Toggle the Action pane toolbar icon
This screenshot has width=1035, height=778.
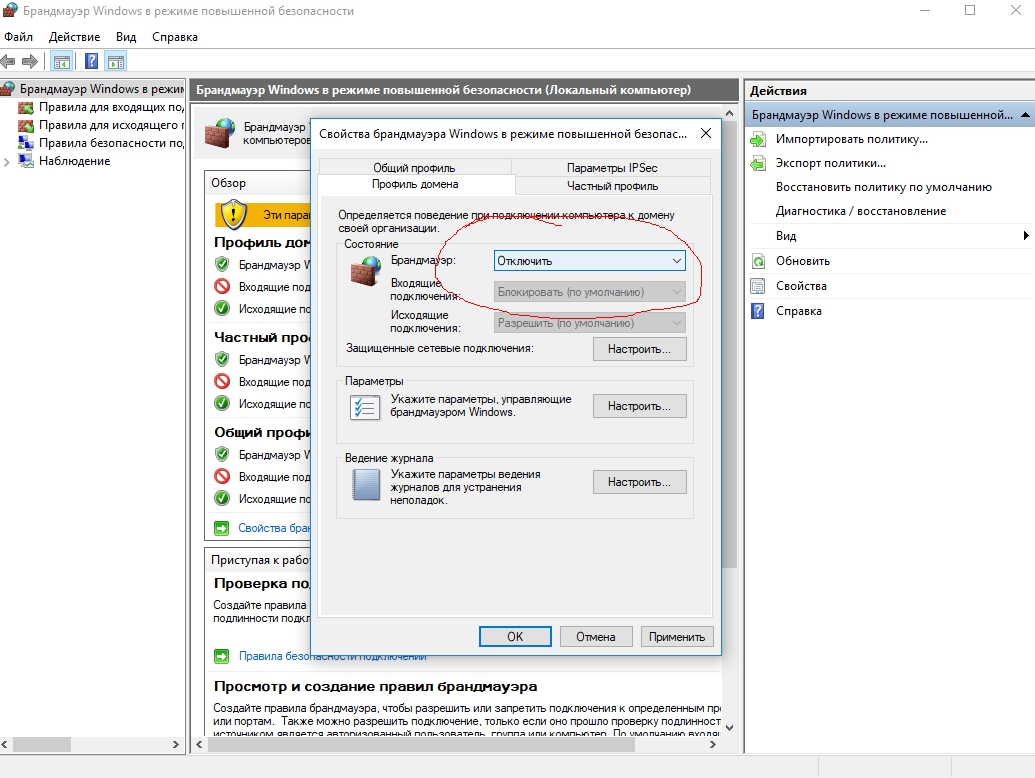(116, 62)
